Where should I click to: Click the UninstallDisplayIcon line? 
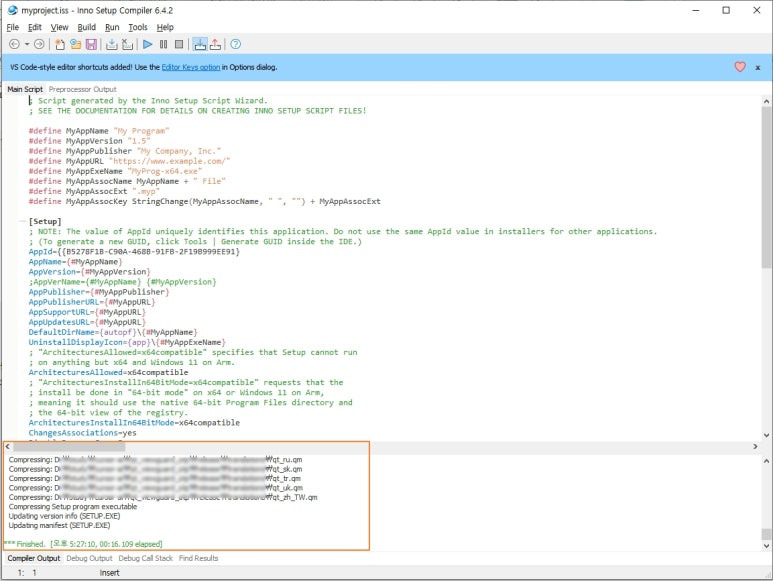127,342
